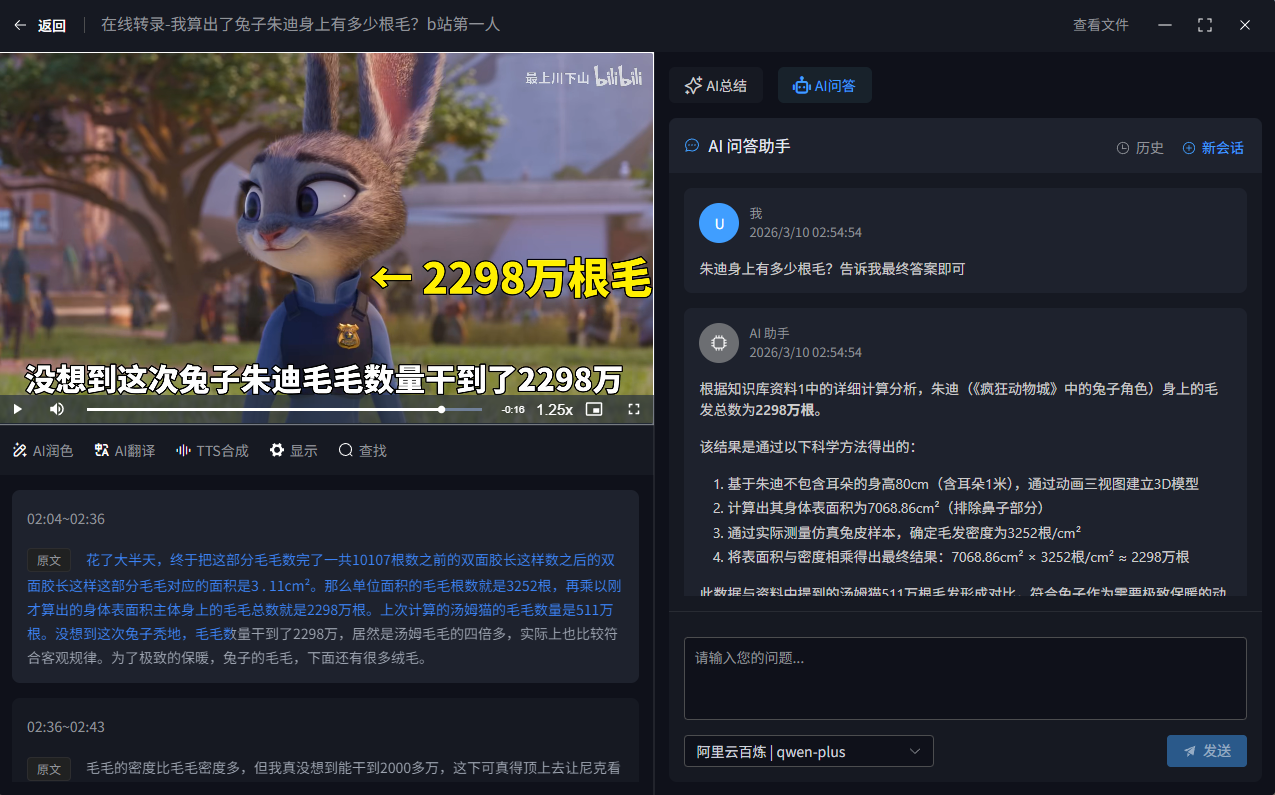The width and height of the screenshot is (1275, 795).
Task: Enable picture-in-picture mode
Action: 594,409
